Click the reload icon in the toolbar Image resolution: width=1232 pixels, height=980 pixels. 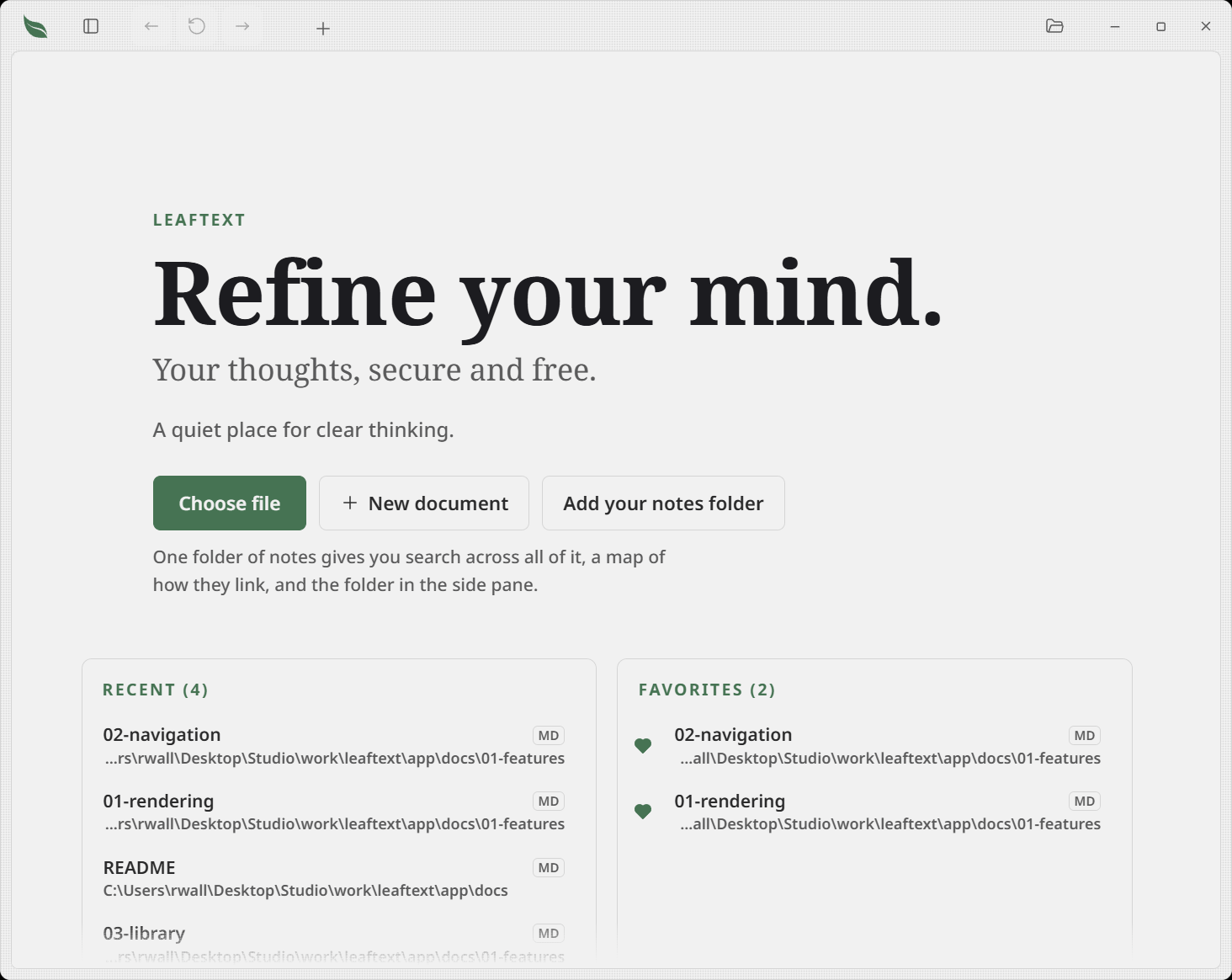(197, 27)
